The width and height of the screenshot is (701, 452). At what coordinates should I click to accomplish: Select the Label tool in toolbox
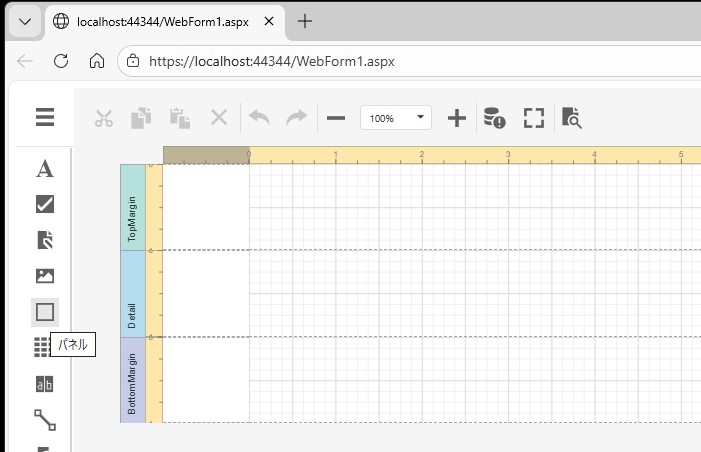pyautogui.click(x=45, y=168)
